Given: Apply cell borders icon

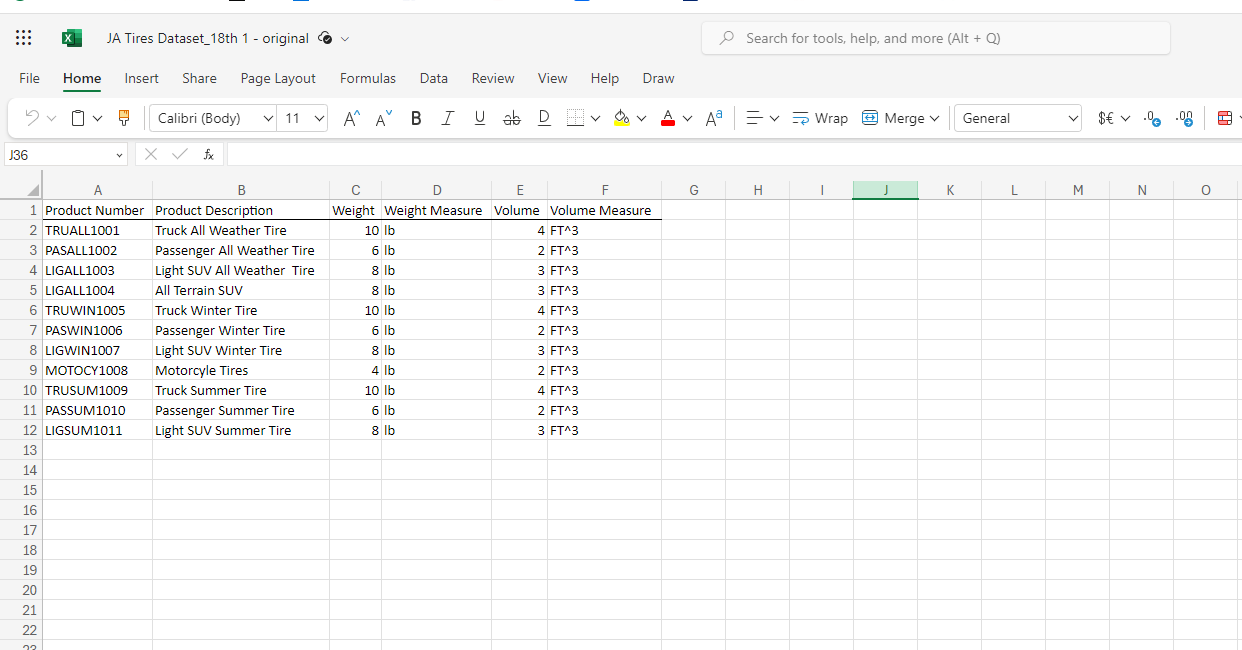Looking at the screenshot, I should point(575,118).
